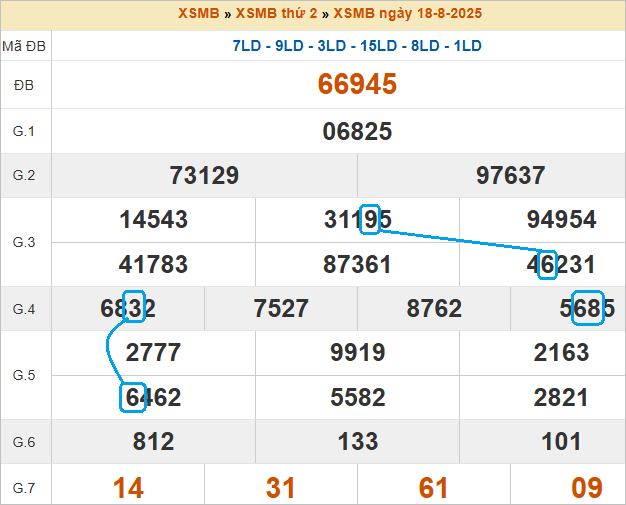Click the Mã ĐB row label
Image resolution: width=626 pixels, height=505 pixels.
point(25,46)
